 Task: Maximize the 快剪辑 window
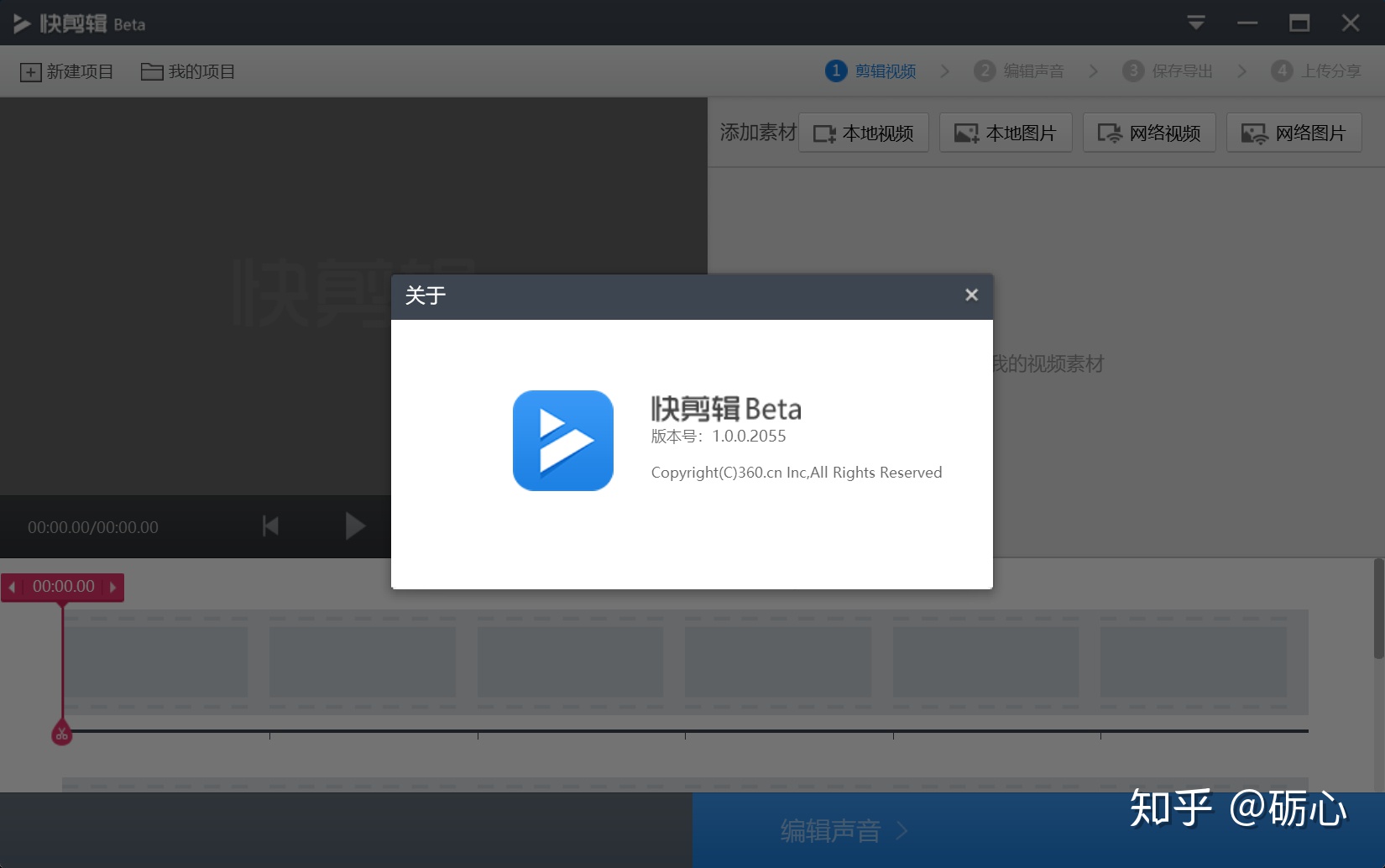pos(1299,23)
